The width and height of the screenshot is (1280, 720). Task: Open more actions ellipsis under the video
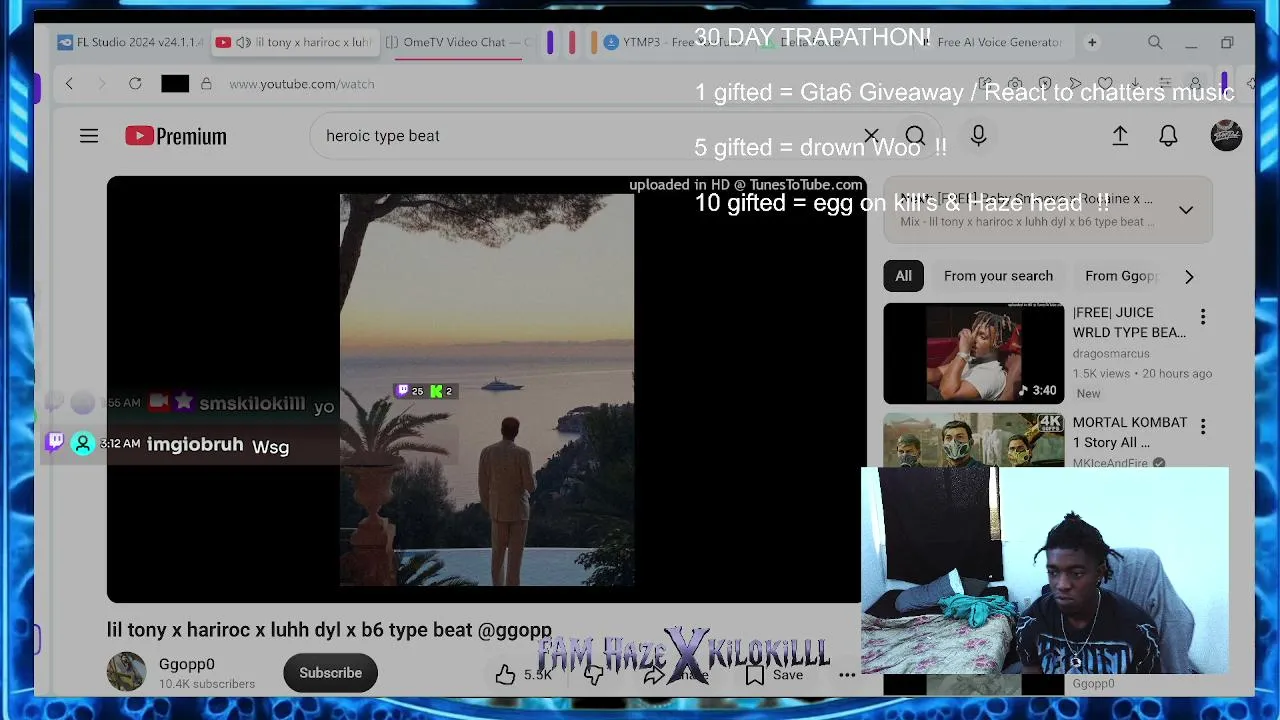[x=847, y=675]
